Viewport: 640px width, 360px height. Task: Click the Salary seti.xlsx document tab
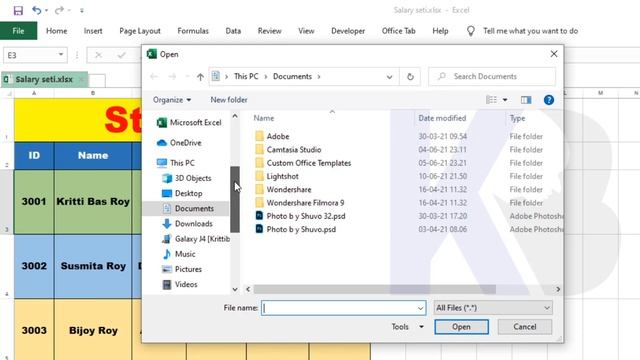(44, 79)
